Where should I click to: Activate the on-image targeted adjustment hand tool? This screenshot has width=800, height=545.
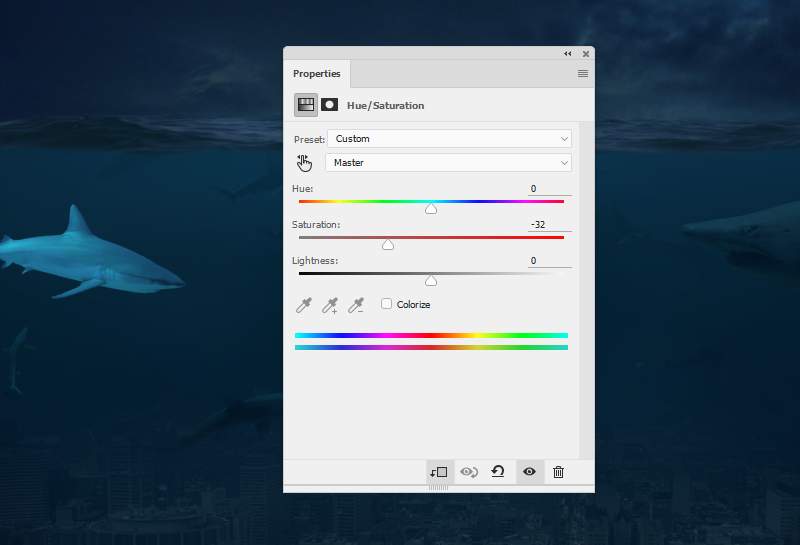[x=305, y=163]
